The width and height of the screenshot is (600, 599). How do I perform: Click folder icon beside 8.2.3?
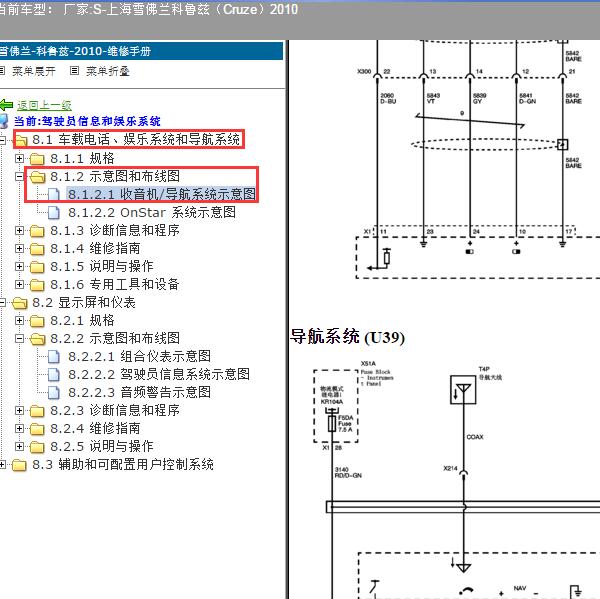[37, 411]
